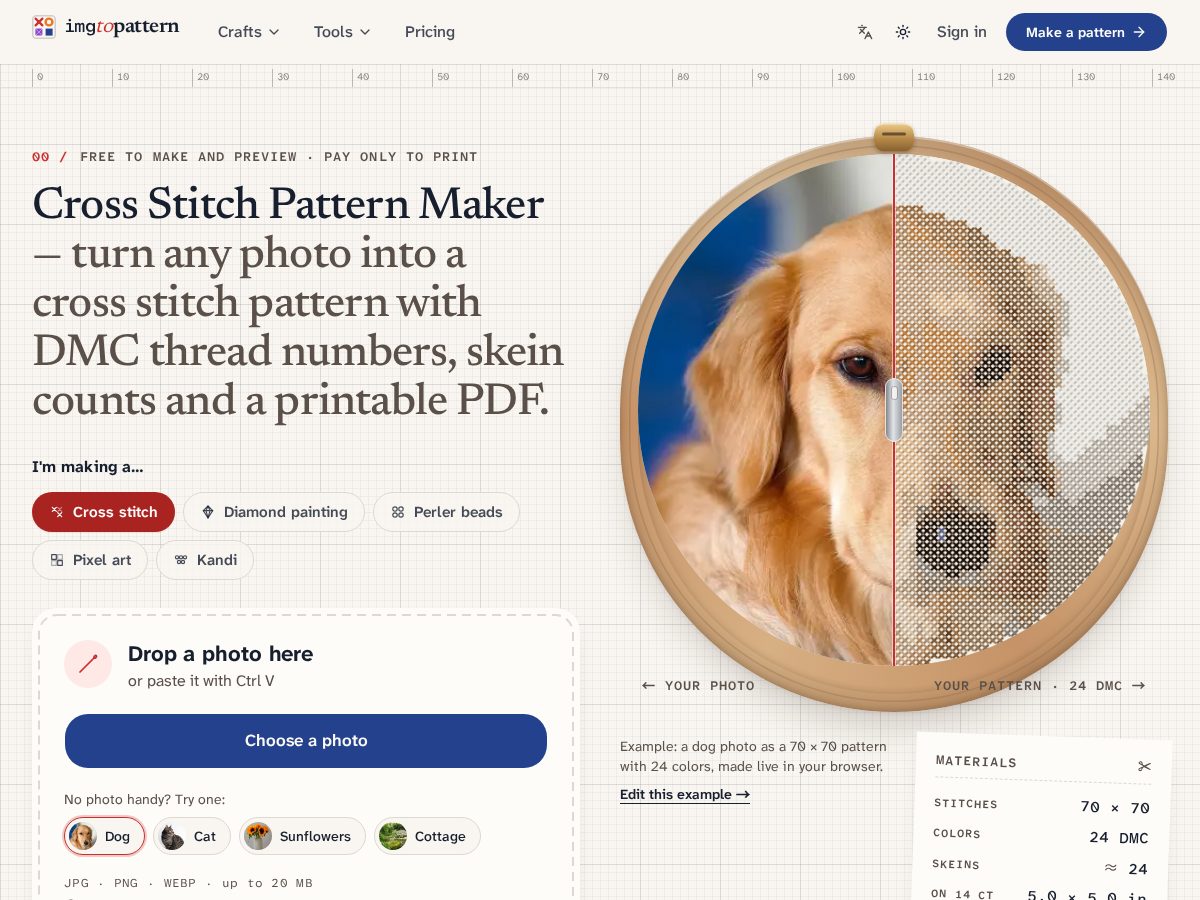Image resolution: width=1200 pixels, height=900 pixels.
Task: Try the Dog sample photo
Action: click(105, 836)
